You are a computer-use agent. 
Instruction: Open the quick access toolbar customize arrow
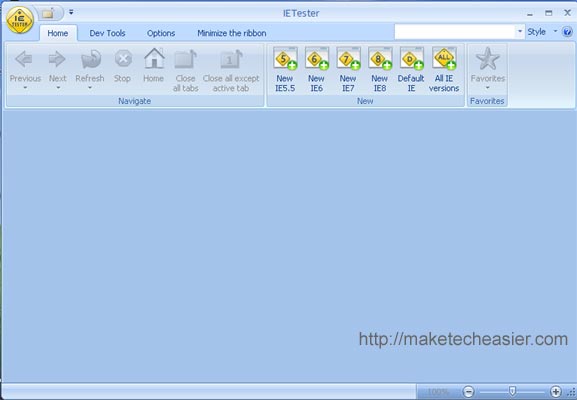pos(71,13)
